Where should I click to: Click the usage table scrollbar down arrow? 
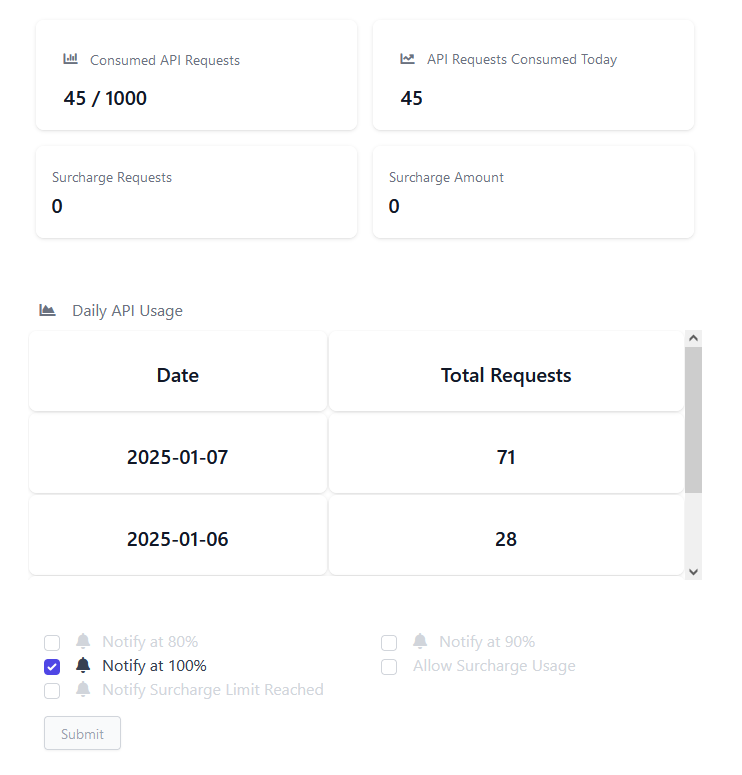coord(694,572)
